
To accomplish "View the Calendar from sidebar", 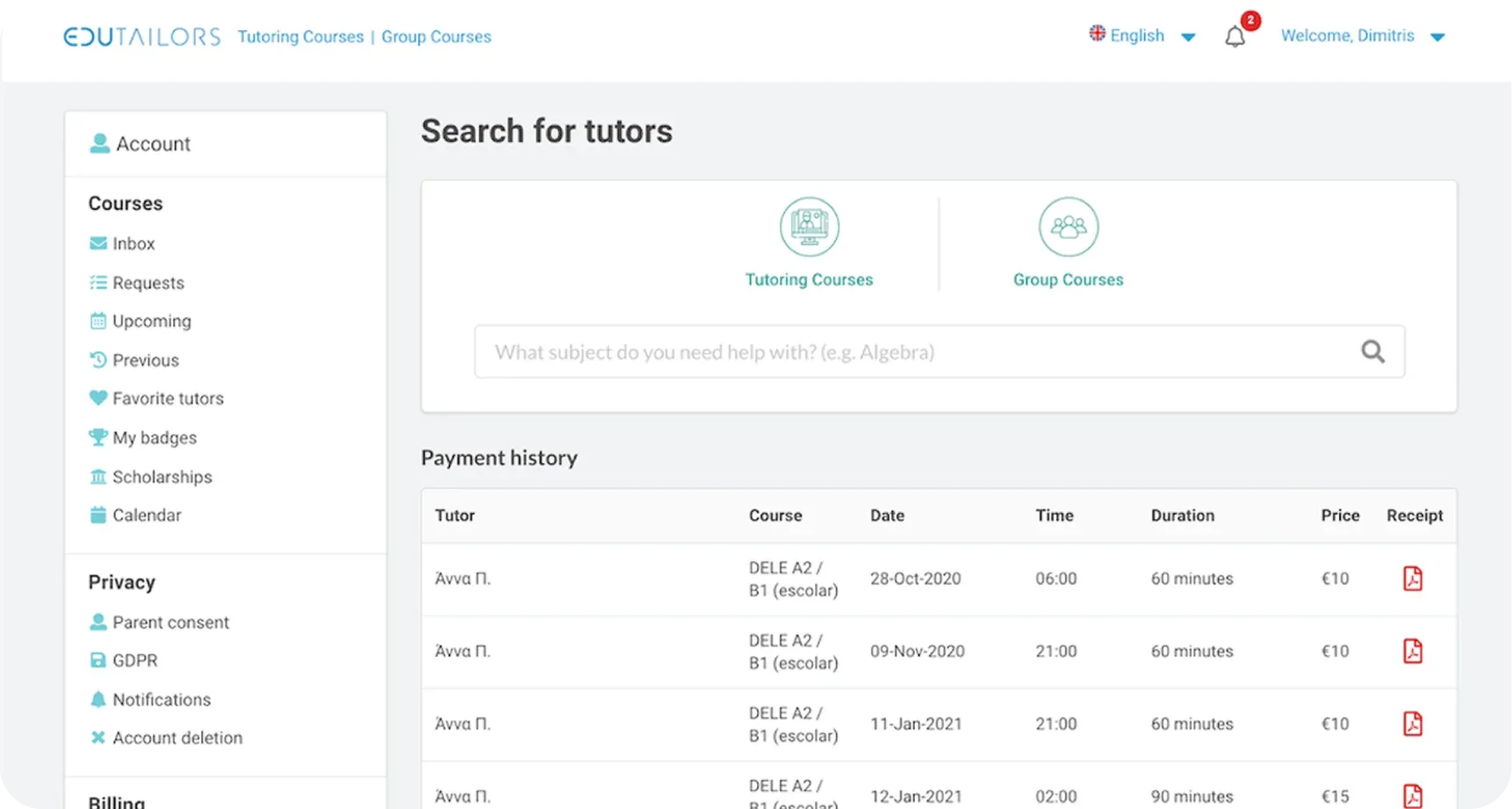I will pyautogui.click(x=147, y=516).
